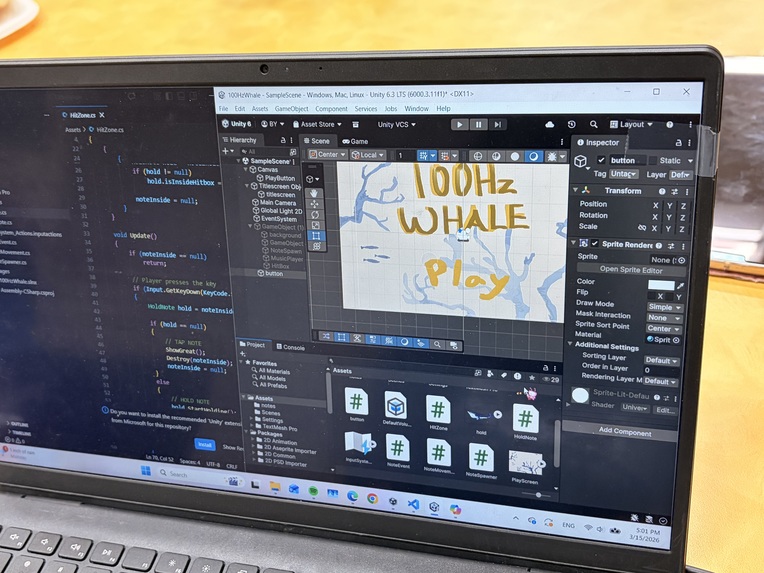The height and width of the screenshot is (573, 764).
Task: Select the Hand view tool in Scene
Action: coord(314,193)
